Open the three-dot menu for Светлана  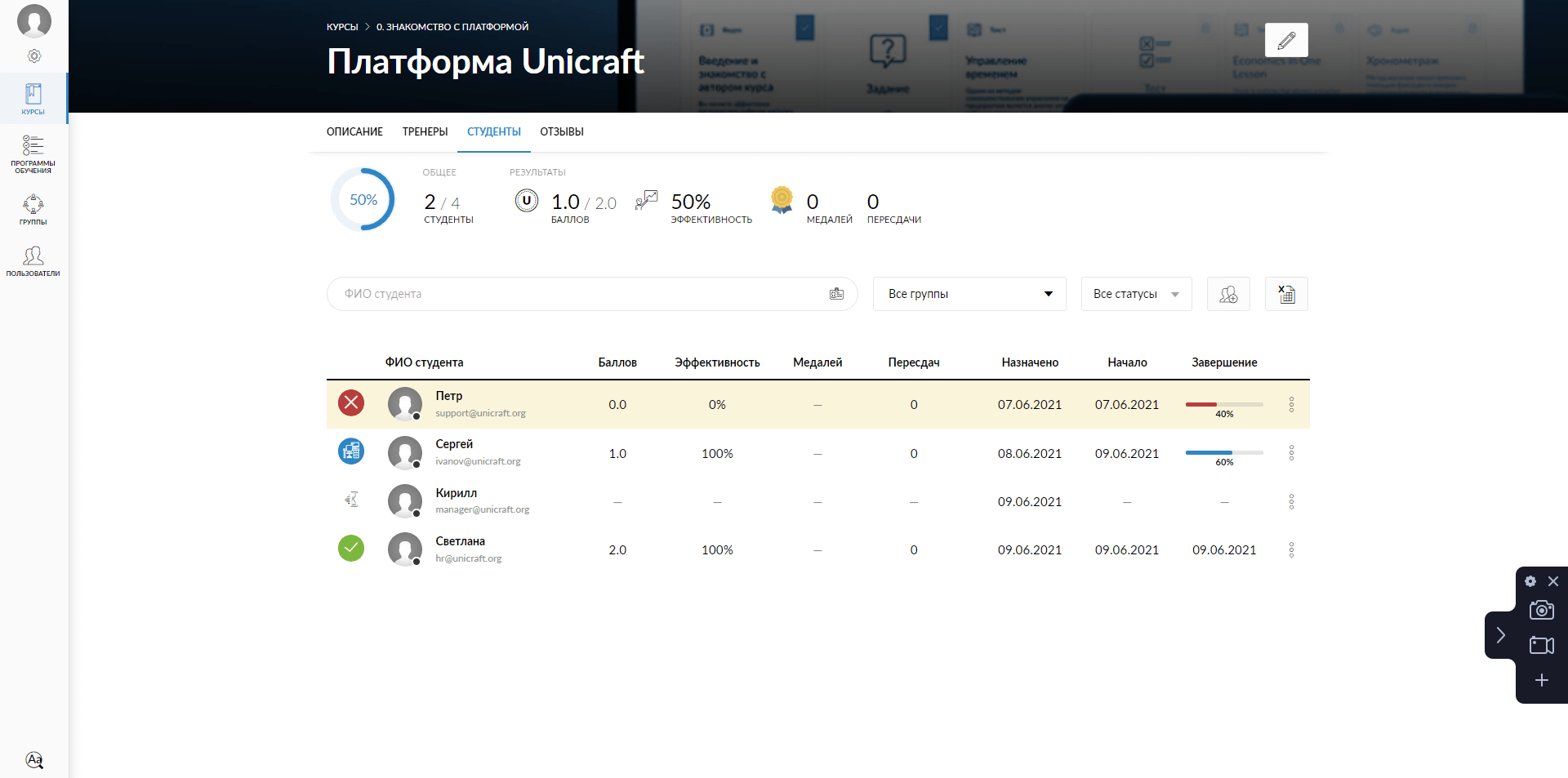(1291, 550)
